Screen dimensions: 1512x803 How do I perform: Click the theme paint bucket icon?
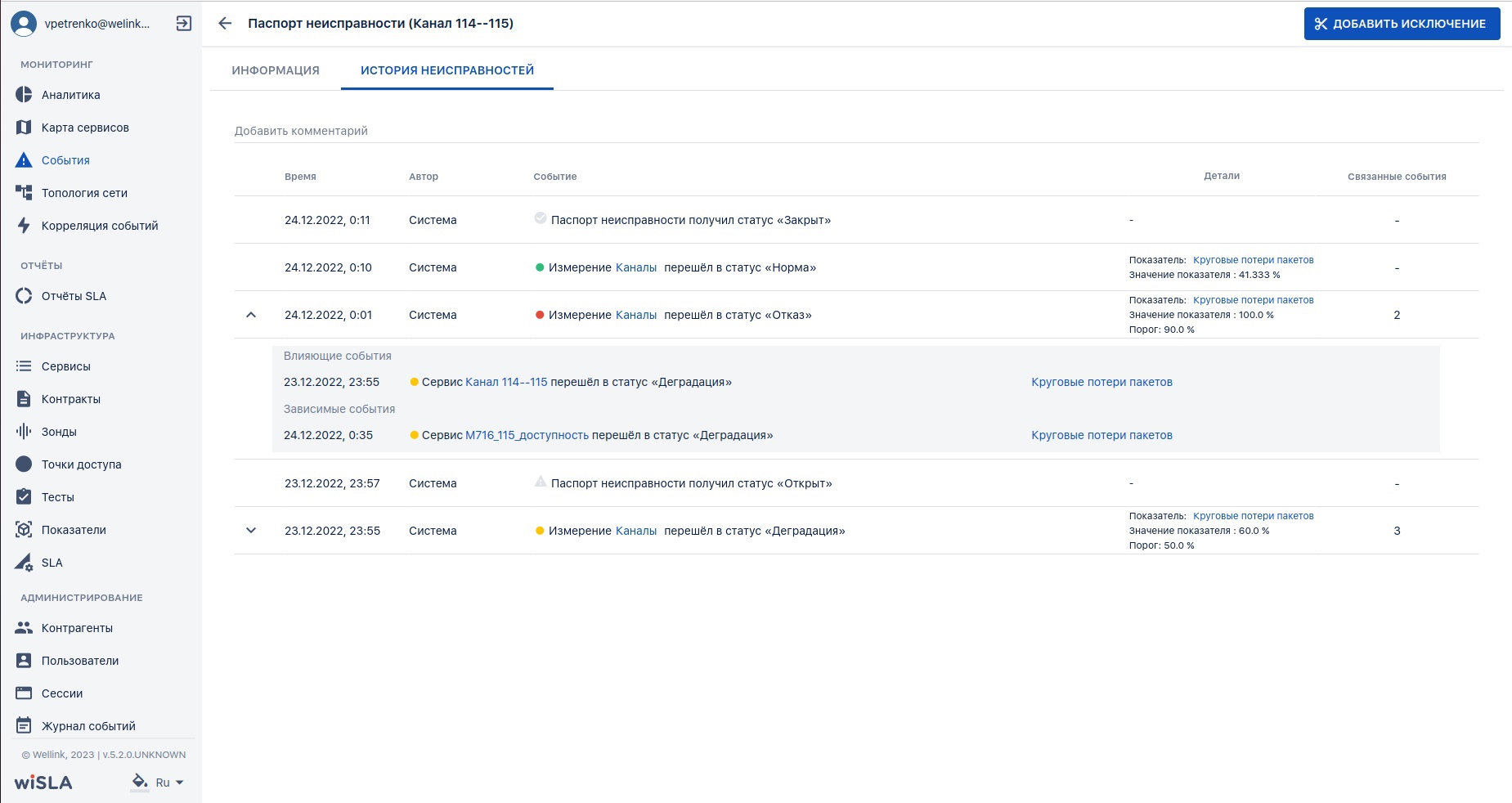coord(140,783)
